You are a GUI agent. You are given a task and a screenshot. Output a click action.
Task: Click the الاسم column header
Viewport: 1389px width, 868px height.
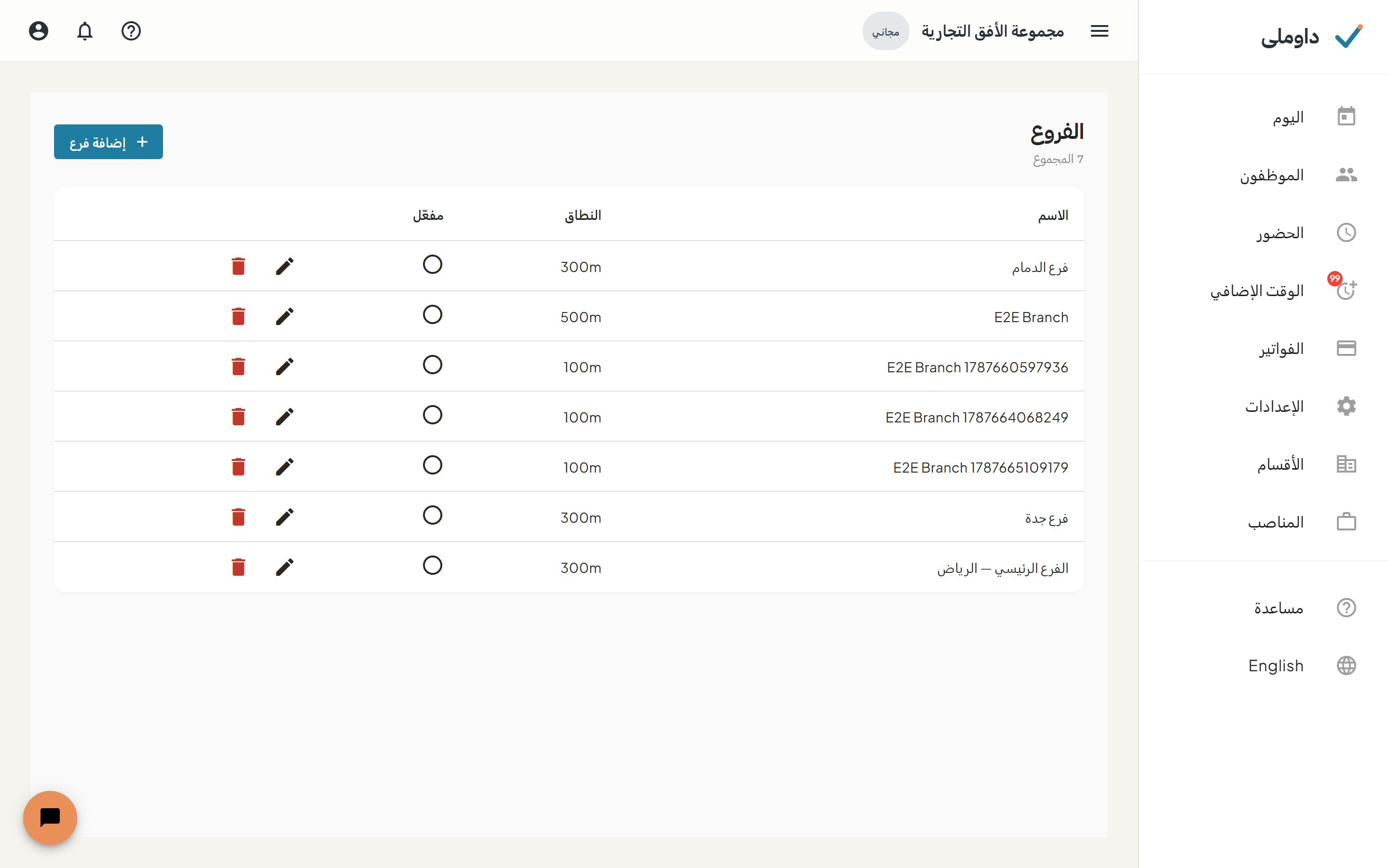[x=1053, y=215]
